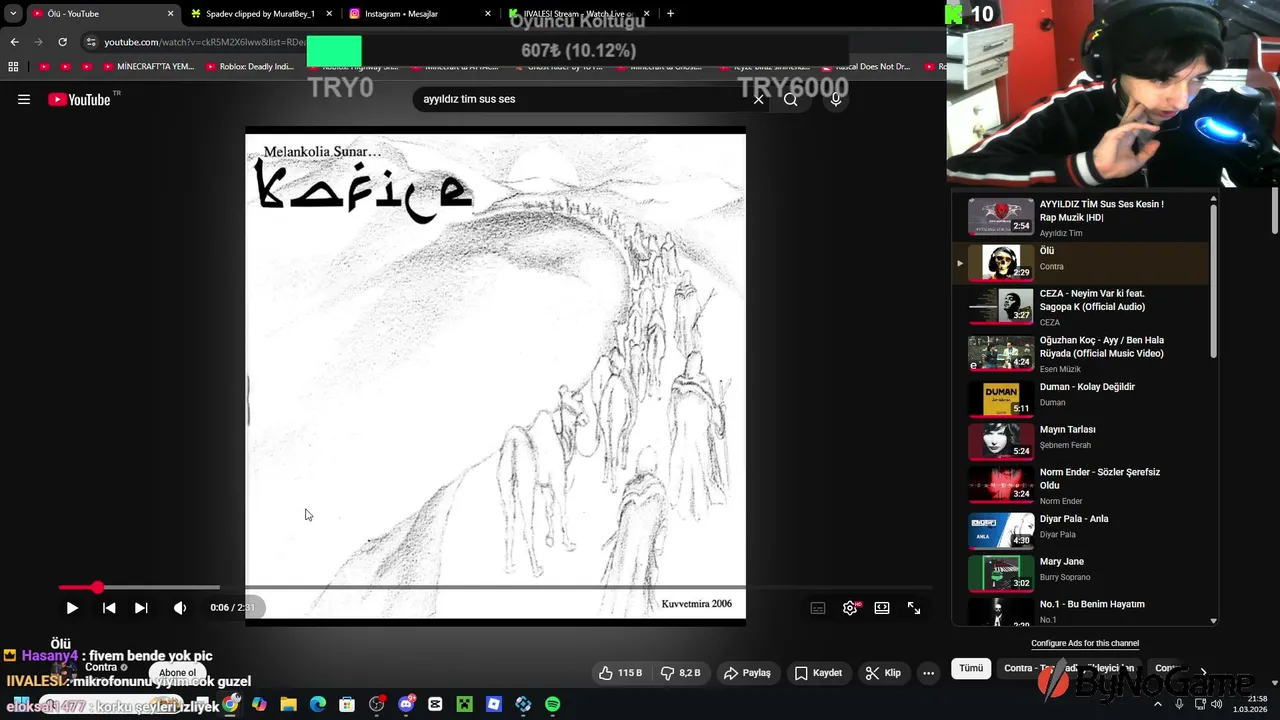Open Spotify from the taskbar
1280x720 pixels.
[553, 704]
